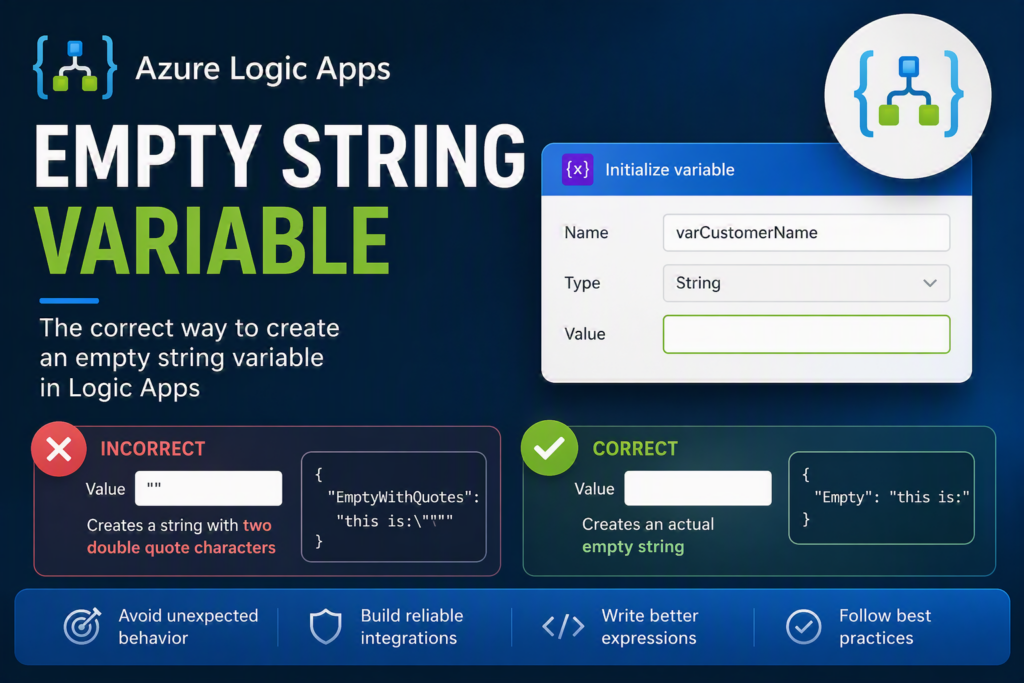1024x683 pixels.
Task: Click the Name field containing varCustomerName
Action: pyautogui.click(x=807, y=233)
